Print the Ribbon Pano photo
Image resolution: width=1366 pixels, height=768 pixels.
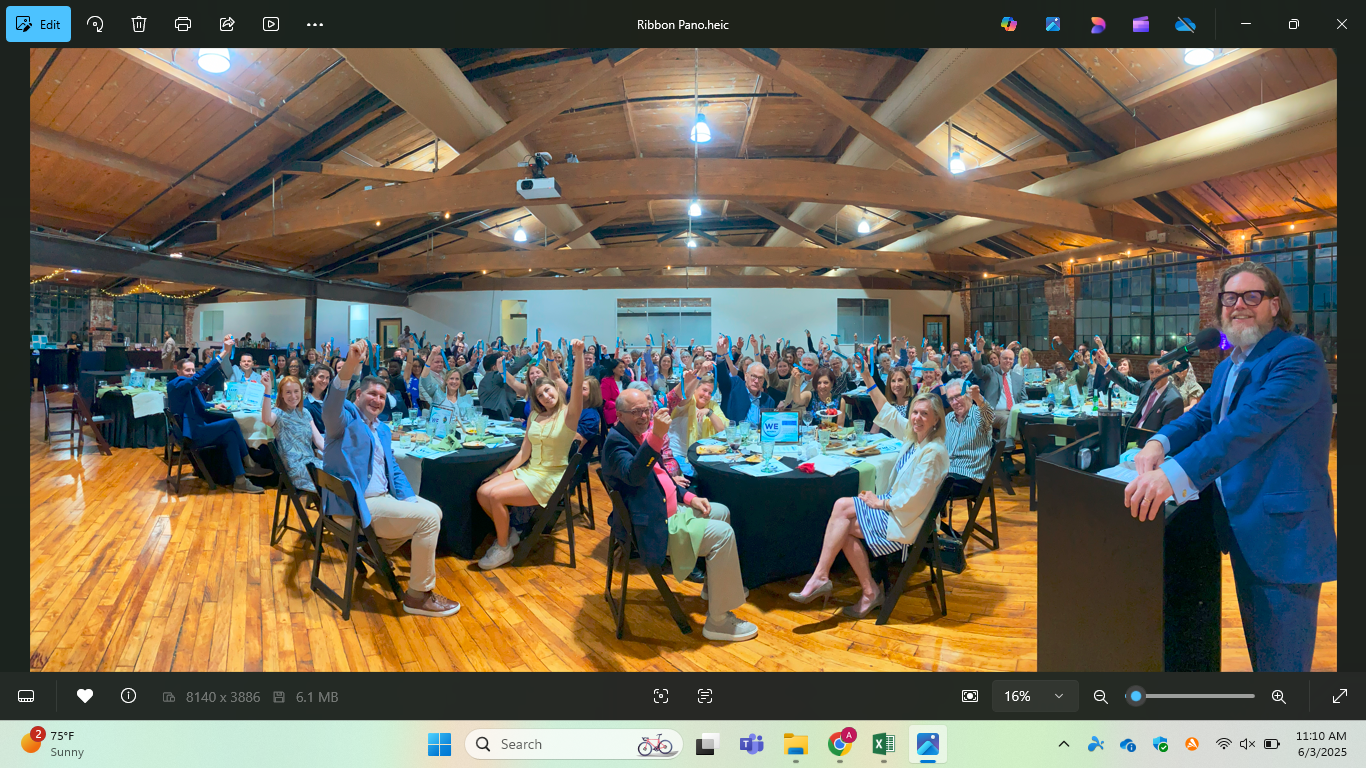(183, 24)
